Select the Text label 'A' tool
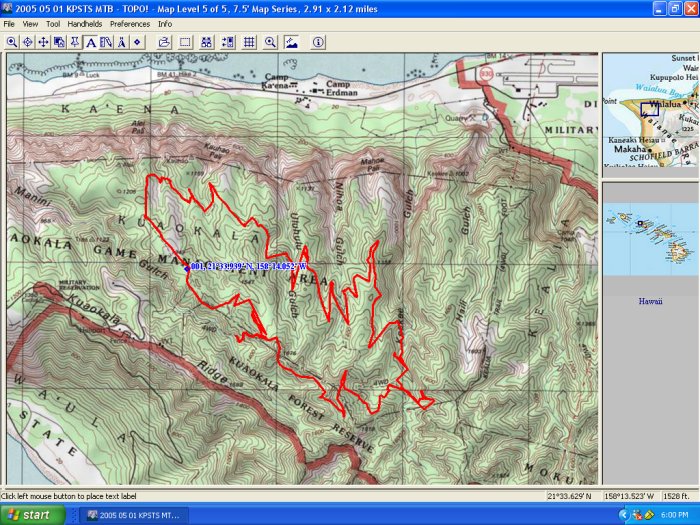 91,42
